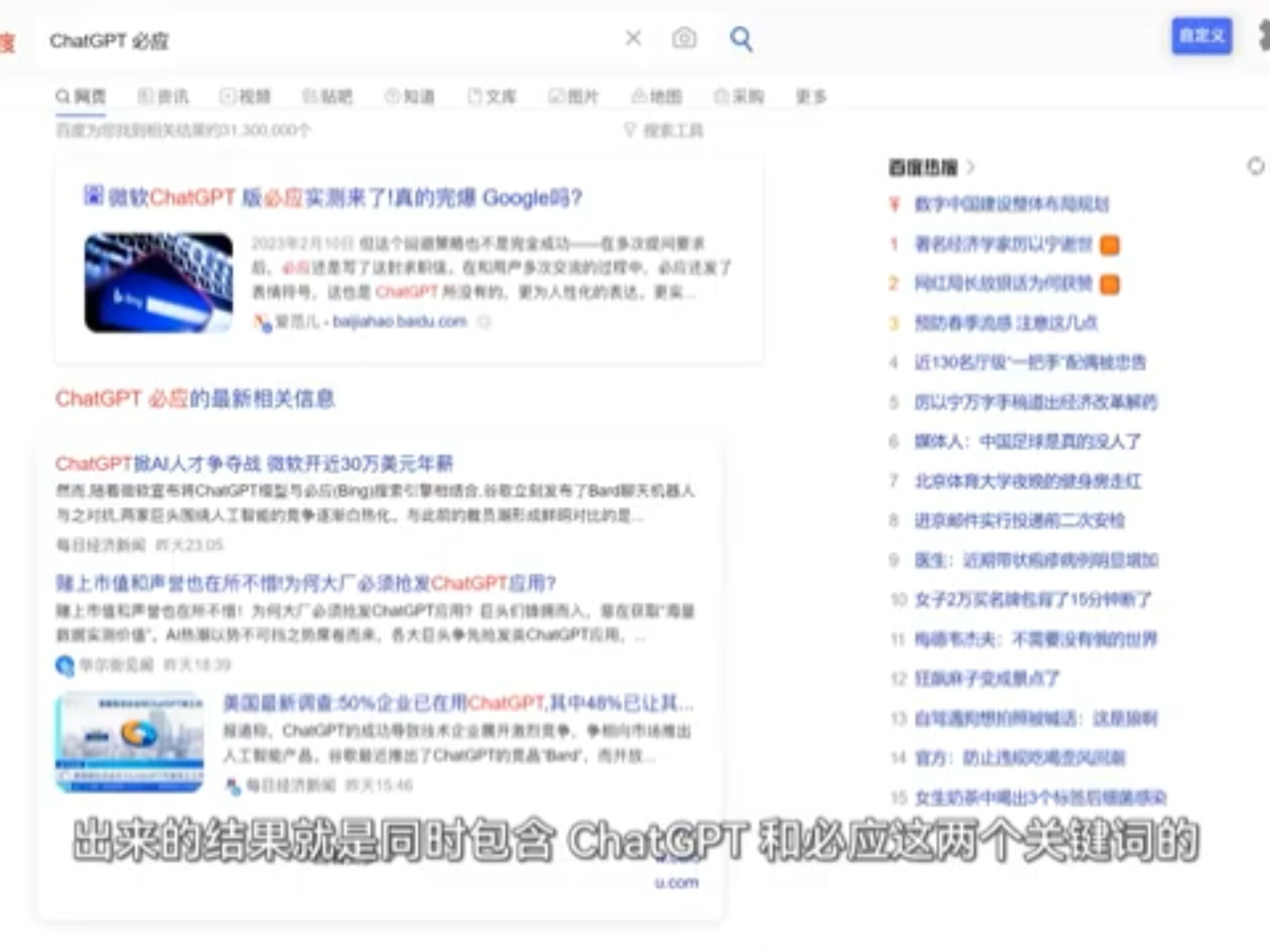1270x952 pixels.
Task: Switch to the 文库 tab
Action: point(492,97)
